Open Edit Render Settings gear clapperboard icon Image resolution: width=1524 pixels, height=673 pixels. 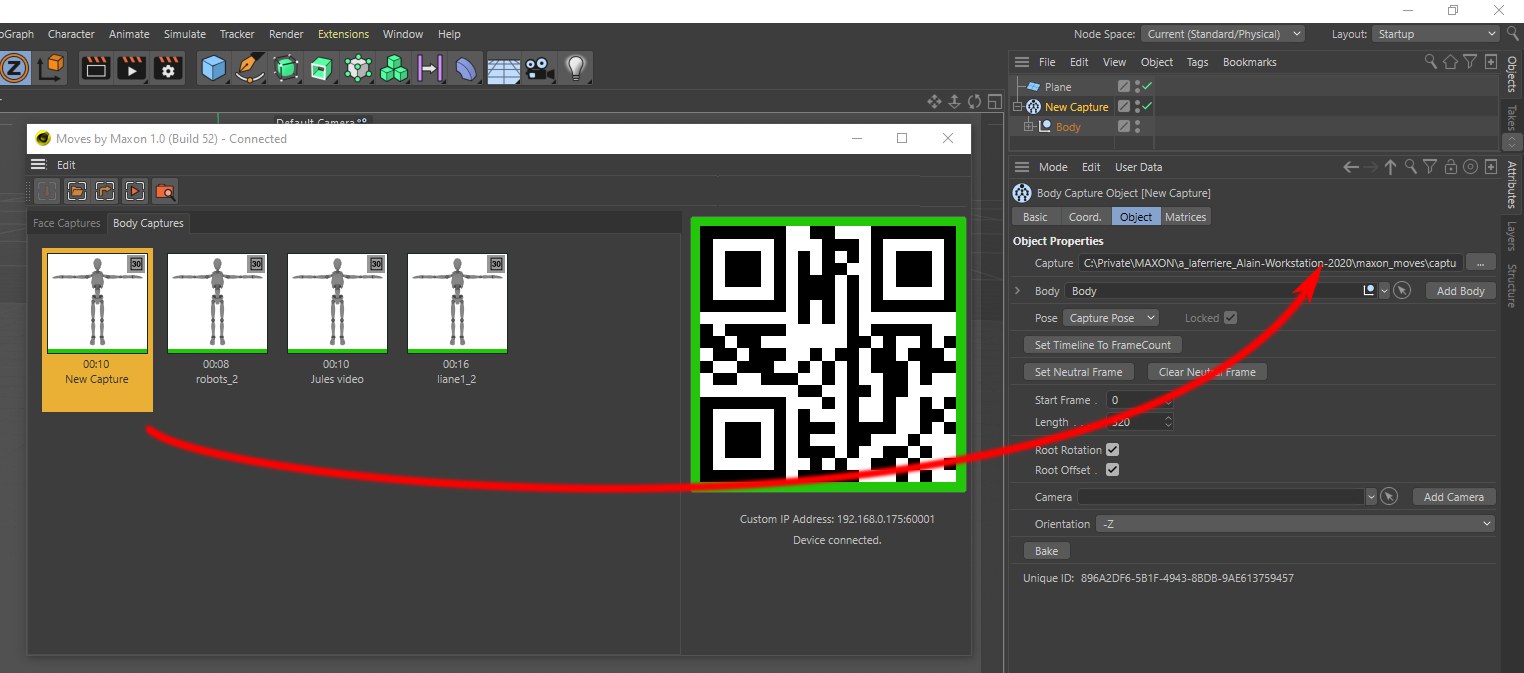click(x=168, y=68)
